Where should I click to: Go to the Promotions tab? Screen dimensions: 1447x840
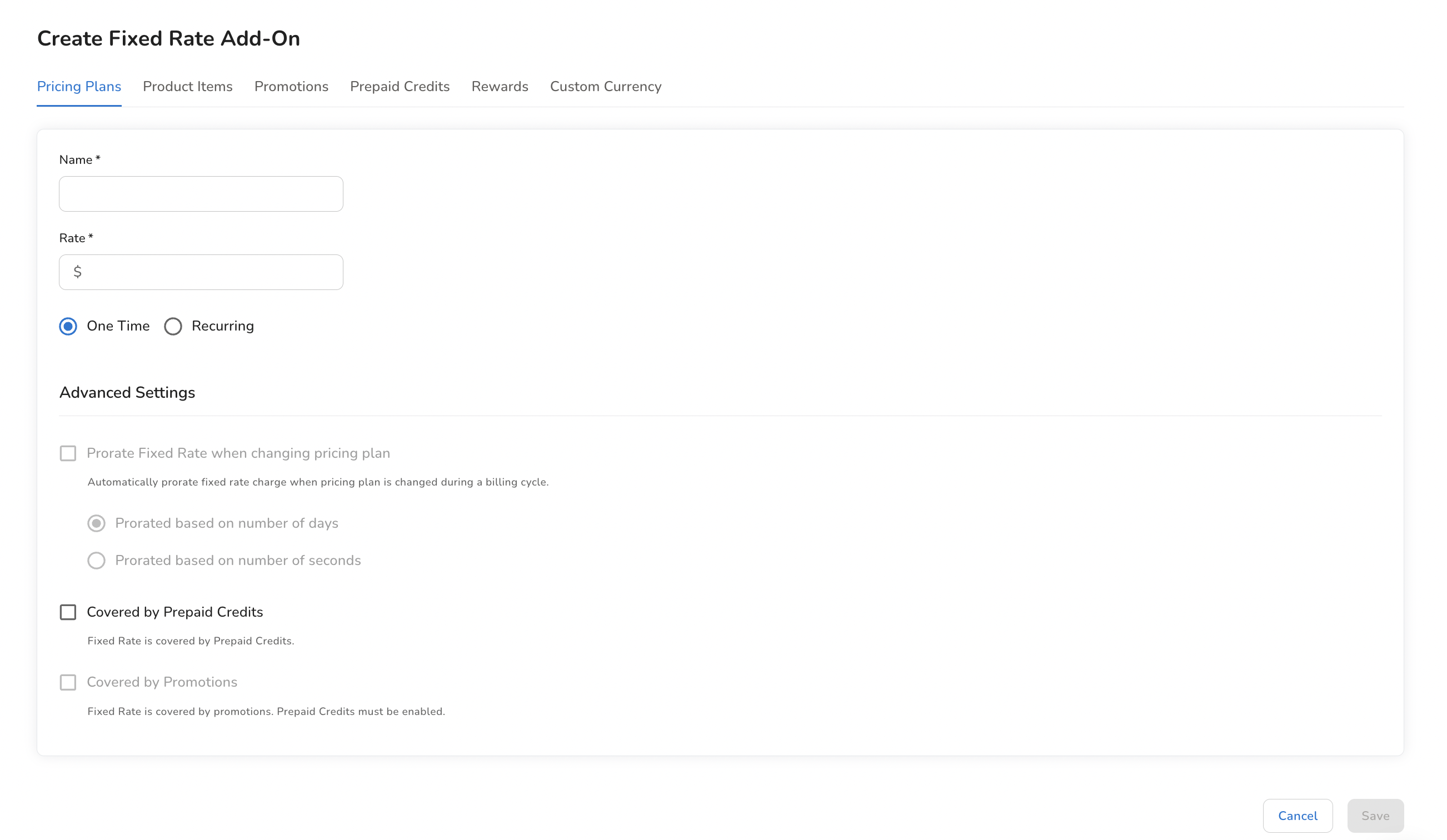pyautogui.click(x=291, y=86)
